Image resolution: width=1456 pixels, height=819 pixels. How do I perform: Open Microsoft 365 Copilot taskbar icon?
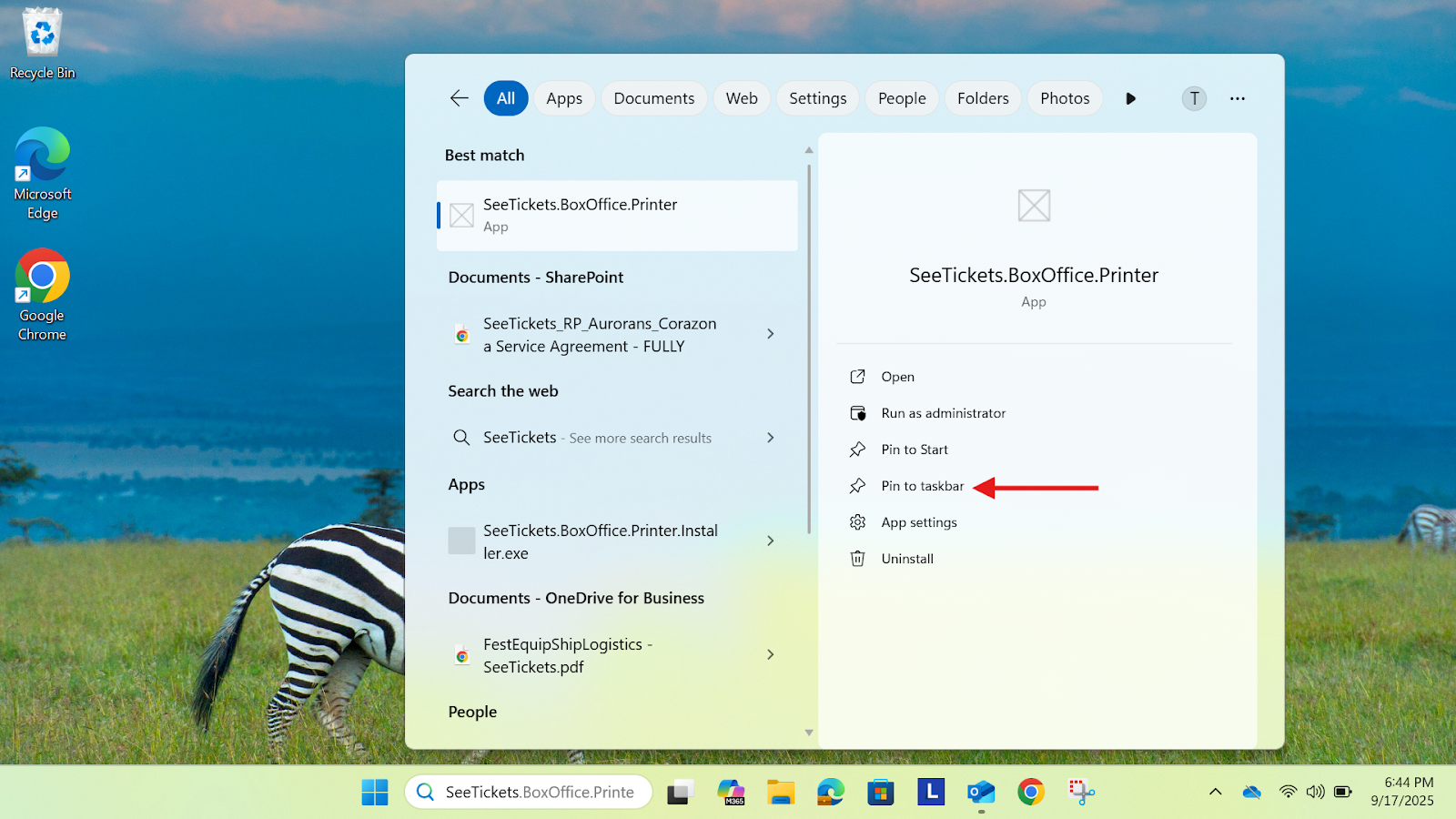731,793
